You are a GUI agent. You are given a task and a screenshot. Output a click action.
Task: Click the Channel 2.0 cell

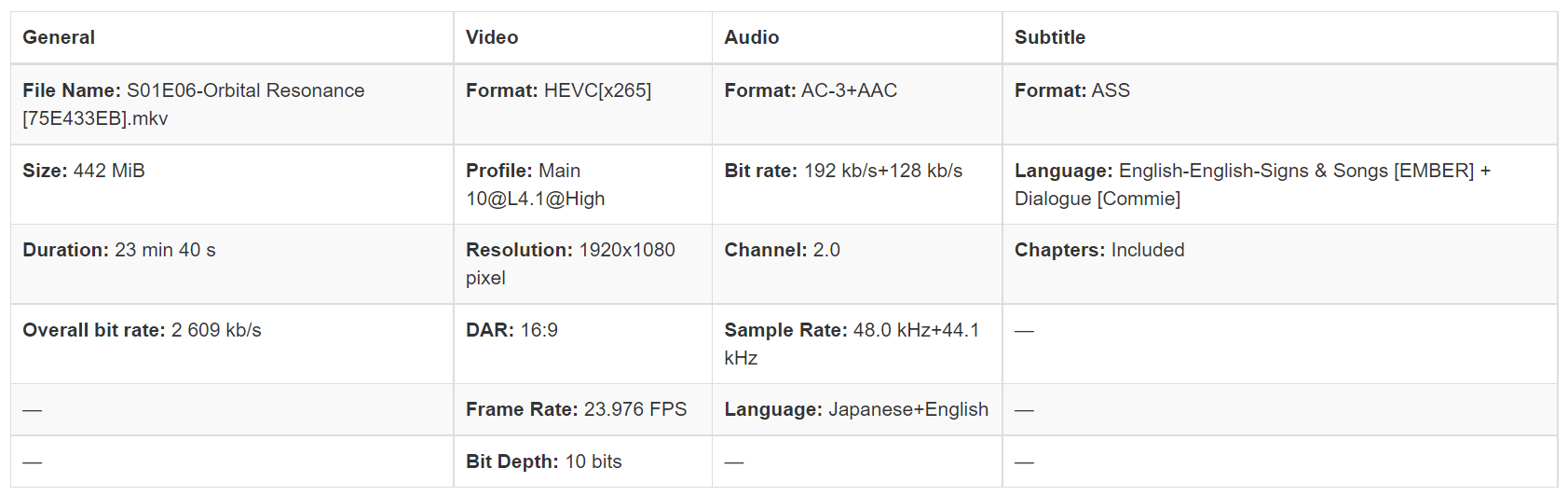783,250
